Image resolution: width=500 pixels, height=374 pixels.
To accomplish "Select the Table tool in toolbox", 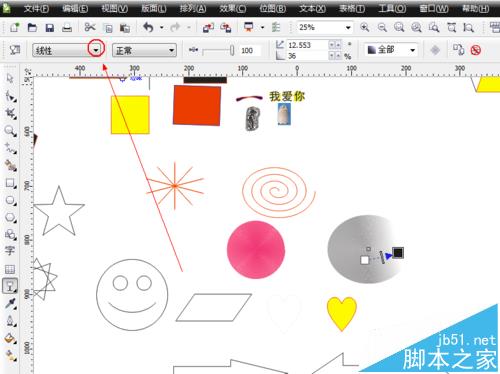I will (x=10, y=269).
